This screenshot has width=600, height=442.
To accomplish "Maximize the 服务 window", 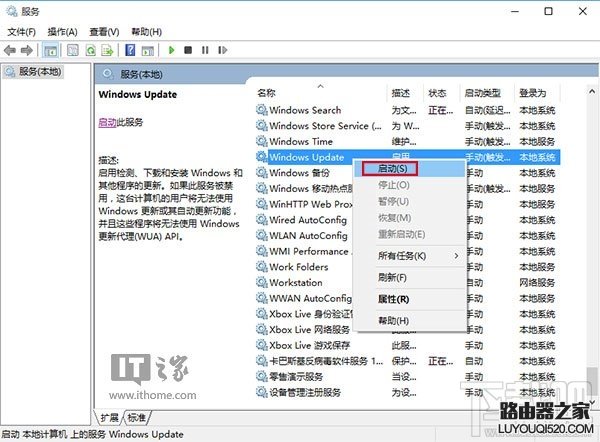I will (548, 11).
